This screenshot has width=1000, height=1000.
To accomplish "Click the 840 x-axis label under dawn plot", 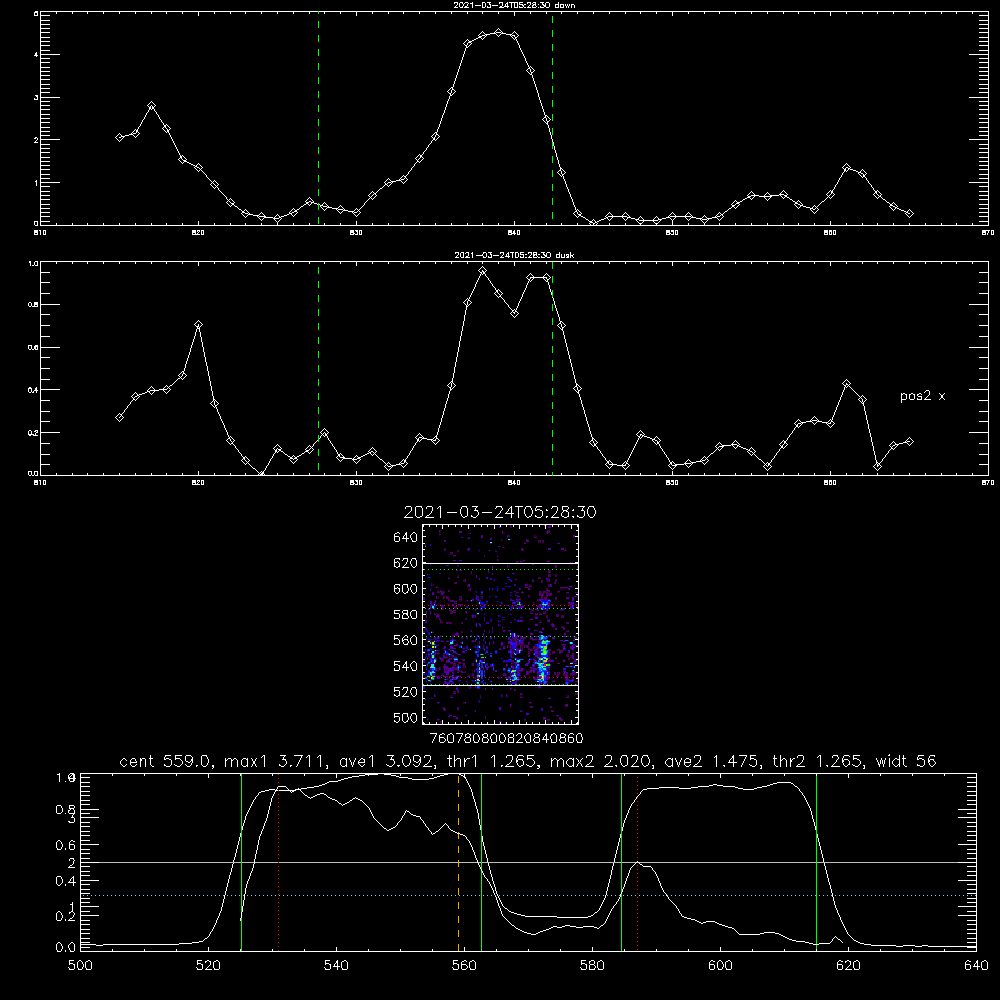I will [514, 233].
